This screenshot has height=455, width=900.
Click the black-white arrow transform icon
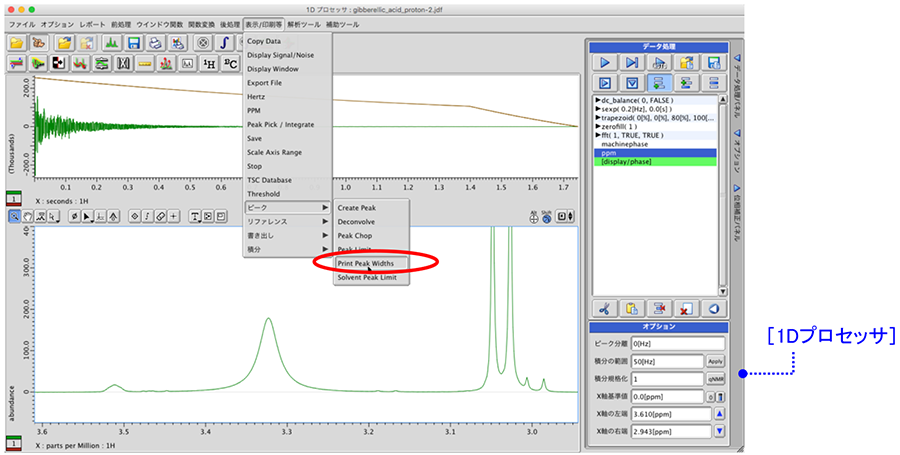59,64
